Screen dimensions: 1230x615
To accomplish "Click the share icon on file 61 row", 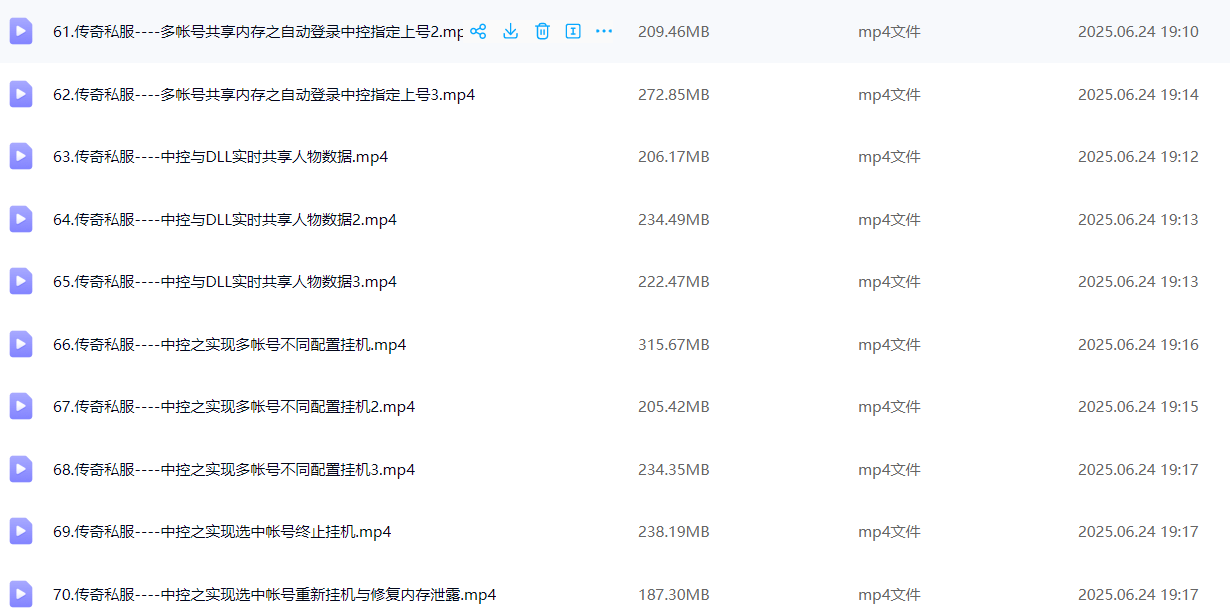I will pos(478,31).
